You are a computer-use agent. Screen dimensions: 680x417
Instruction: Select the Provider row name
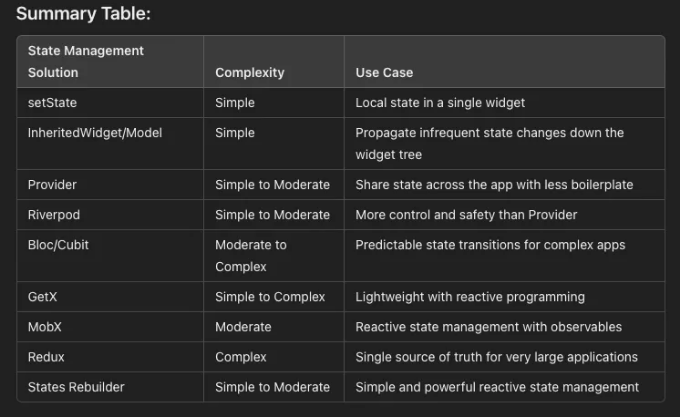point(52,185)
